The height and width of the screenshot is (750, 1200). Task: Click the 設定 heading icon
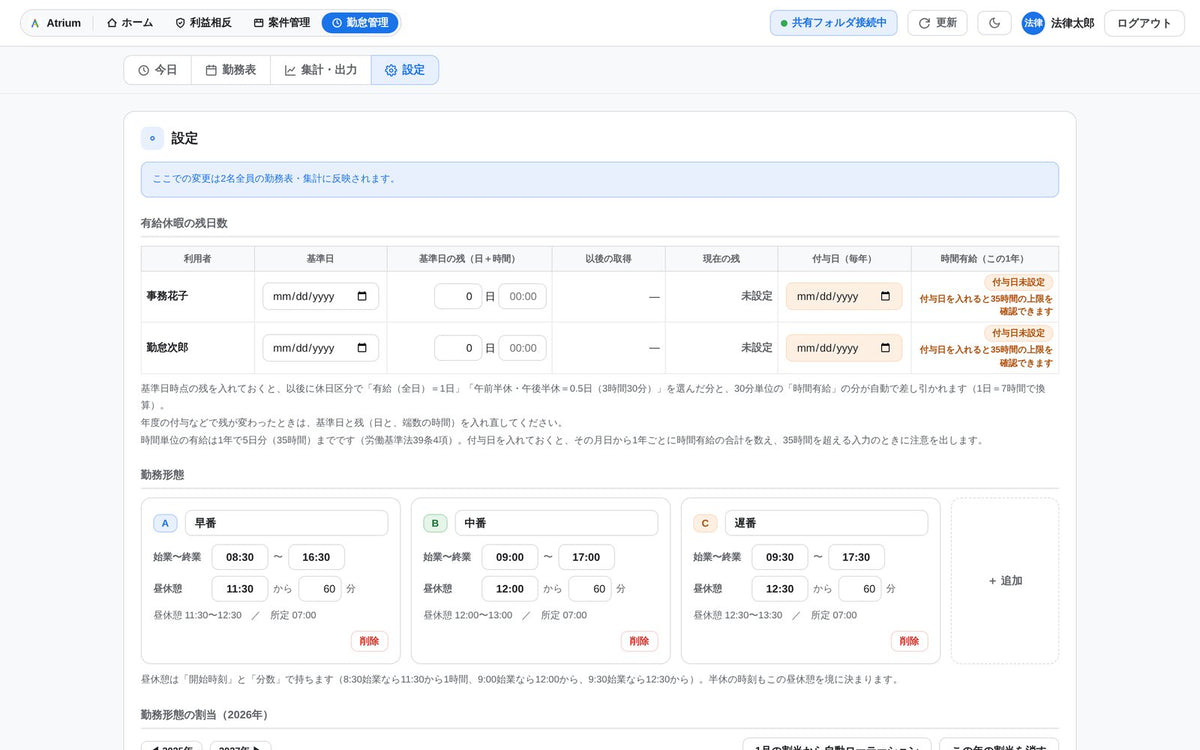tap(152, 138)
